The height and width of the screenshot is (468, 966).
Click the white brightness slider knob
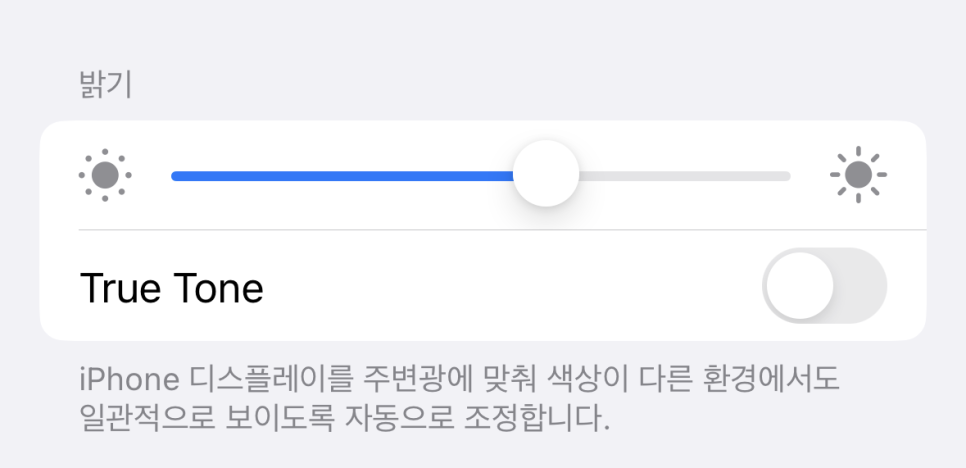coord(546,174)
